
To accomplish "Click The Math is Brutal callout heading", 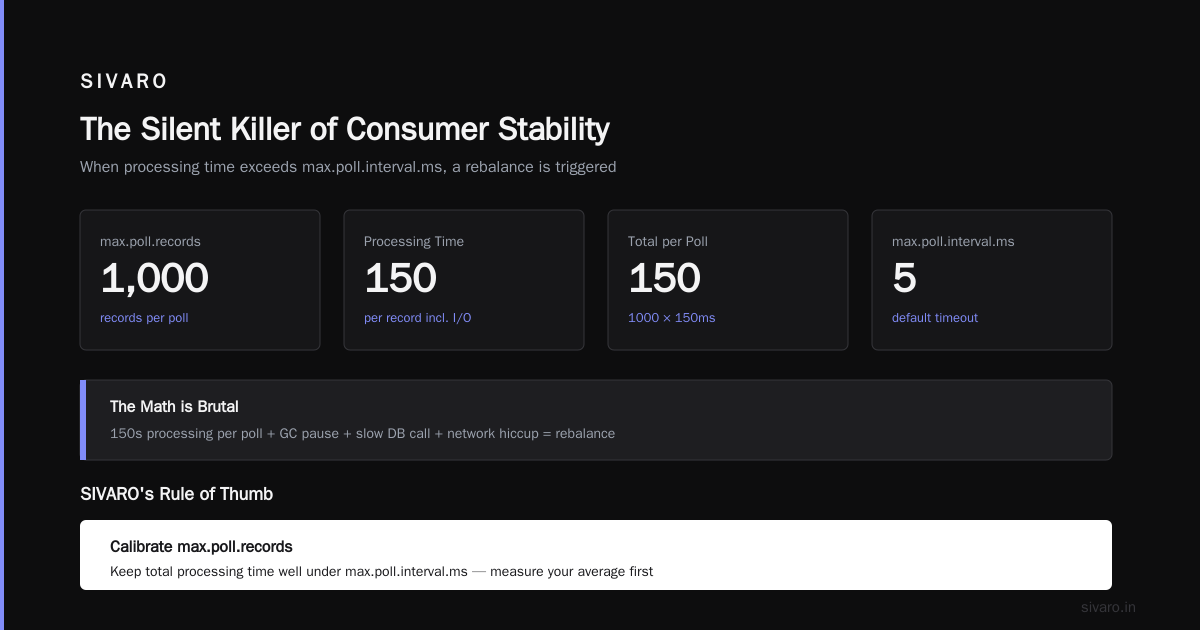I will [174, 407].
